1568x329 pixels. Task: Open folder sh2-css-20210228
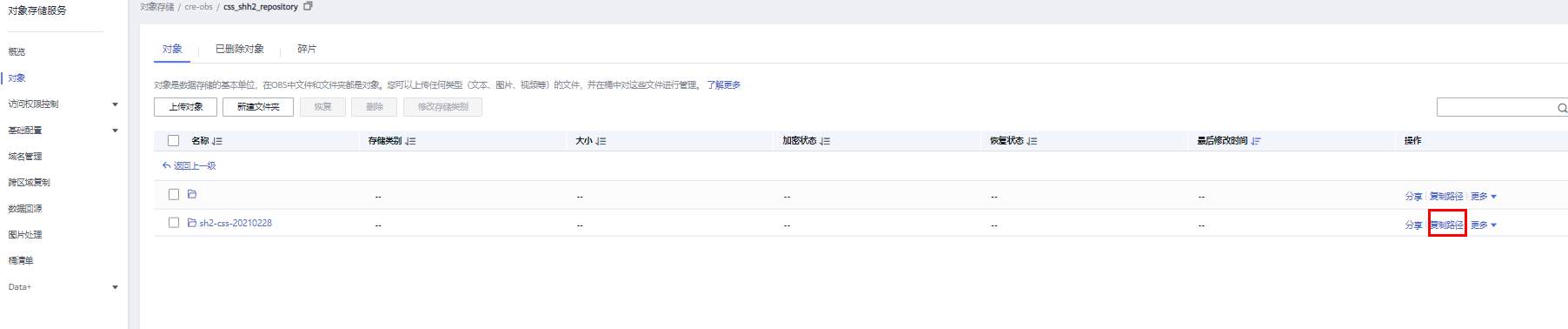[236, 224]
